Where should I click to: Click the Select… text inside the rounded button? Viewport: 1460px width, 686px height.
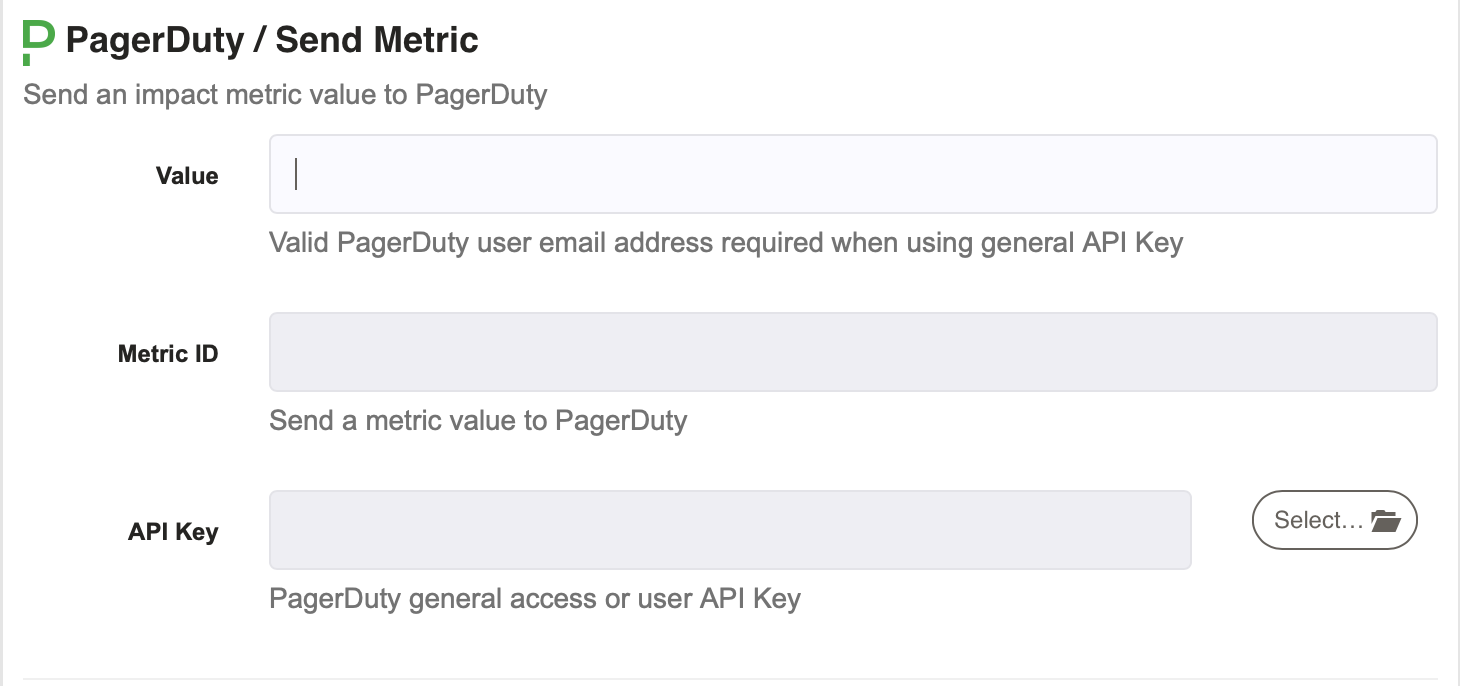[1319, 520]
